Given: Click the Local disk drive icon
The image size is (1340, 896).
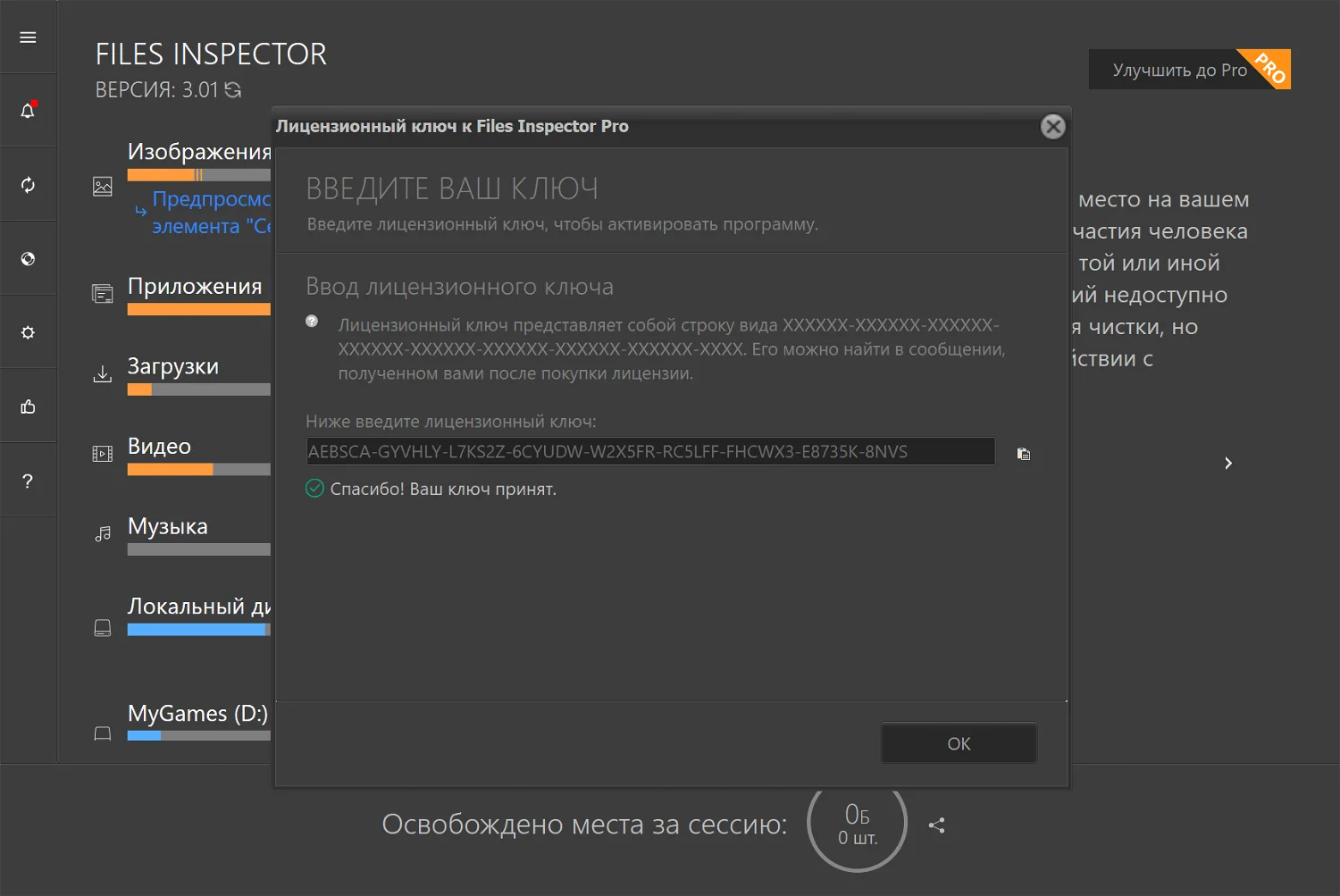Looking at the screenshot, I should click(103, 628).
